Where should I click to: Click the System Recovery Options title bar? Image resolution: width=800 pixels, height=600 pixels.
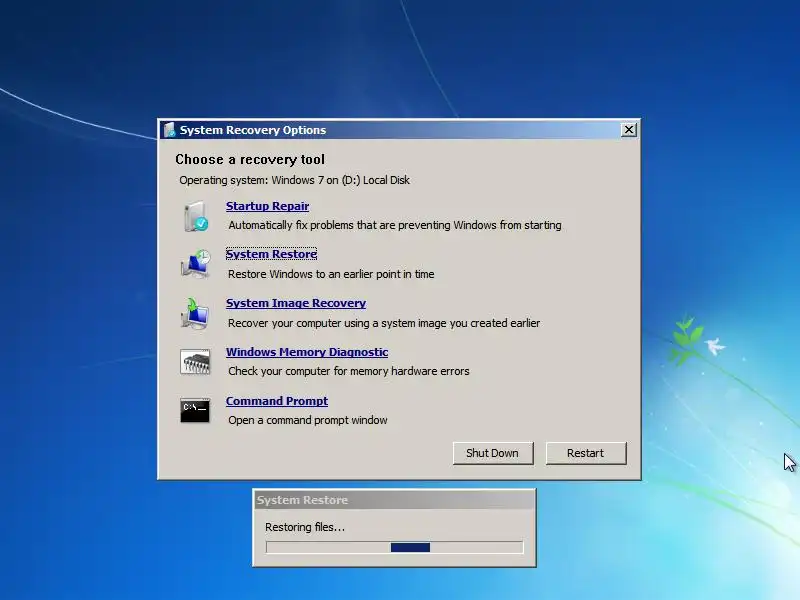tap(399, 130)
